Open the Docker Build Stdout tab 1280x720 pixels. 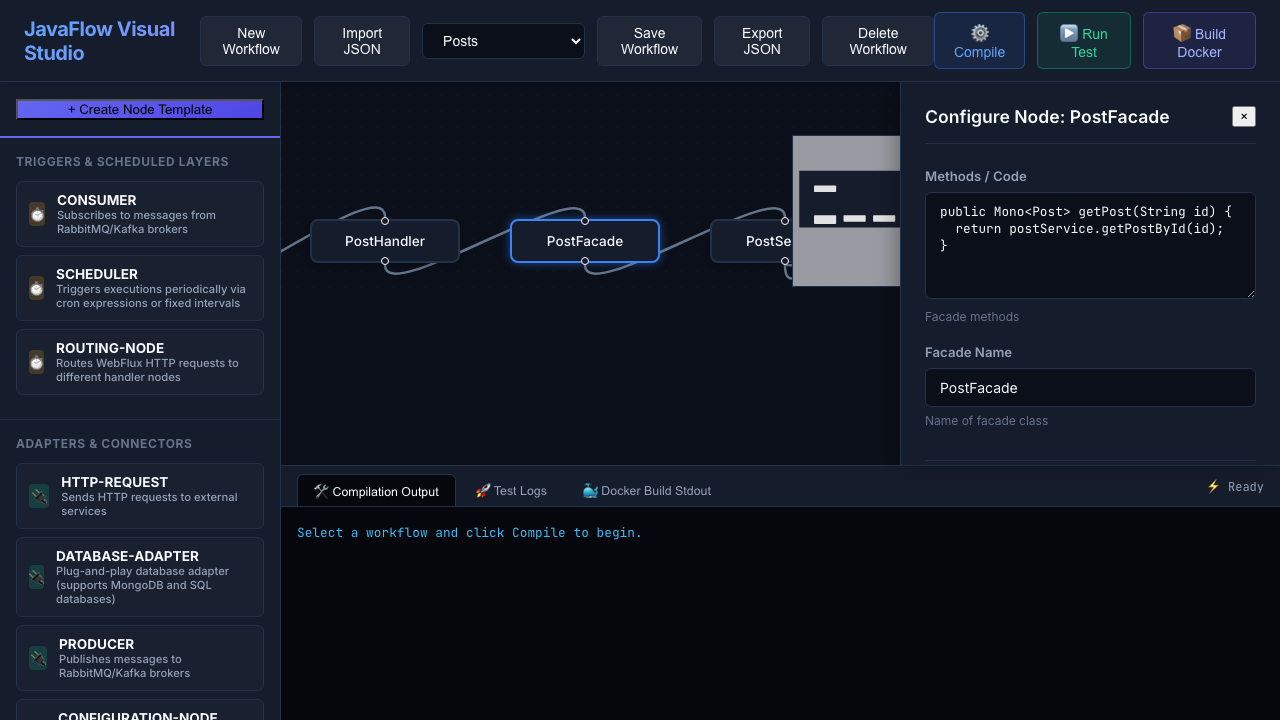click(x=646, y=491)
